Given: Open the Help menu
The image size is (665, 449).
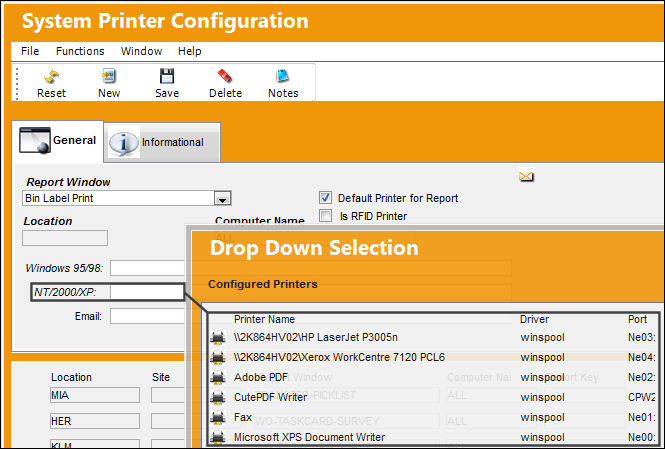Looking at the screenshot, I should tap(190, 51).
